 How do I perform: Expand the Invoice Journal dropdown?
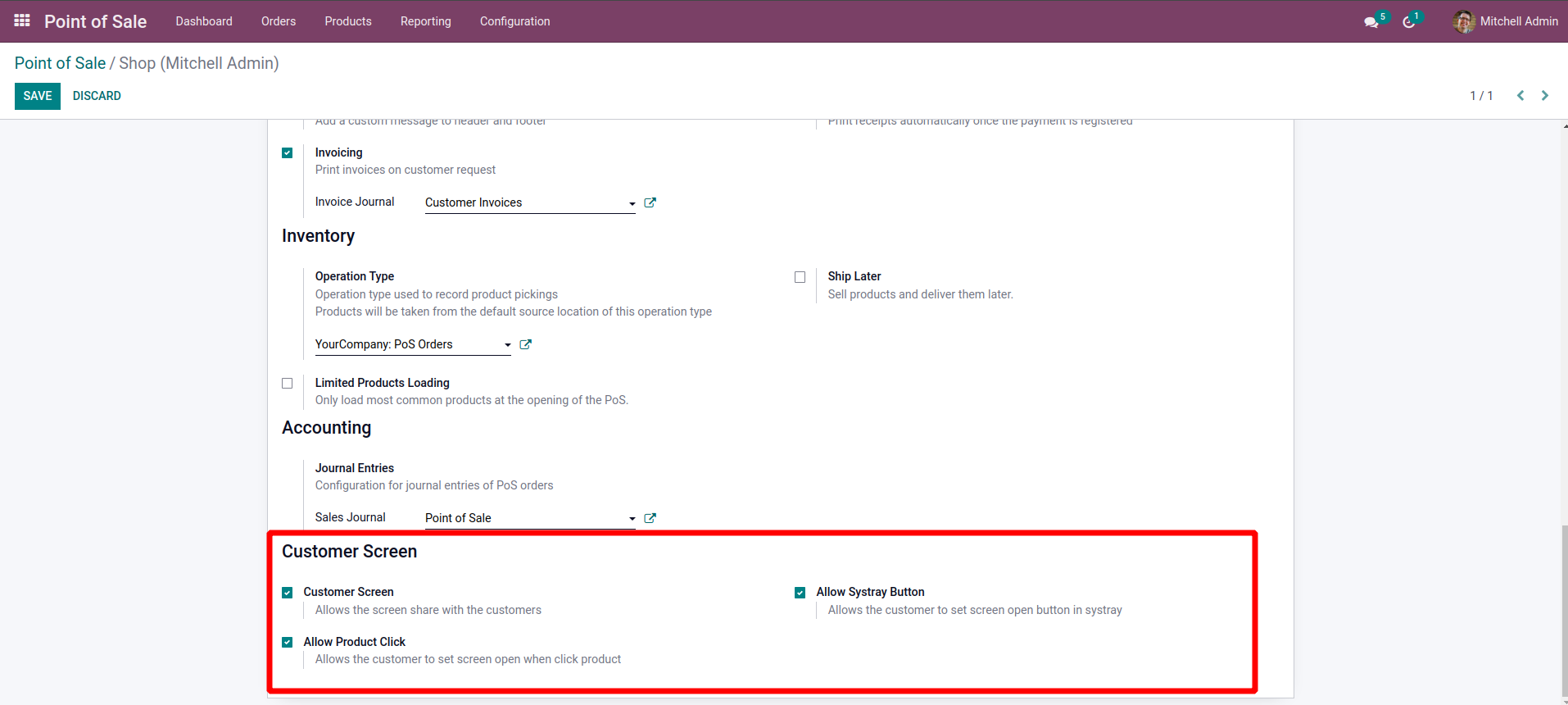[x=632, y=203]
